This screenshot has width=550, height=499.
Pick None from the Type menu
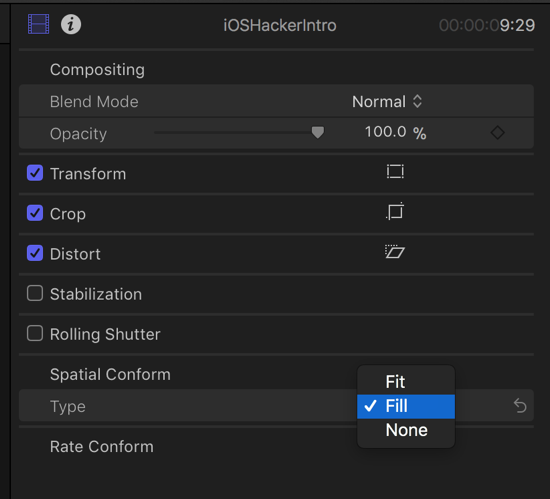coord(406,430)
